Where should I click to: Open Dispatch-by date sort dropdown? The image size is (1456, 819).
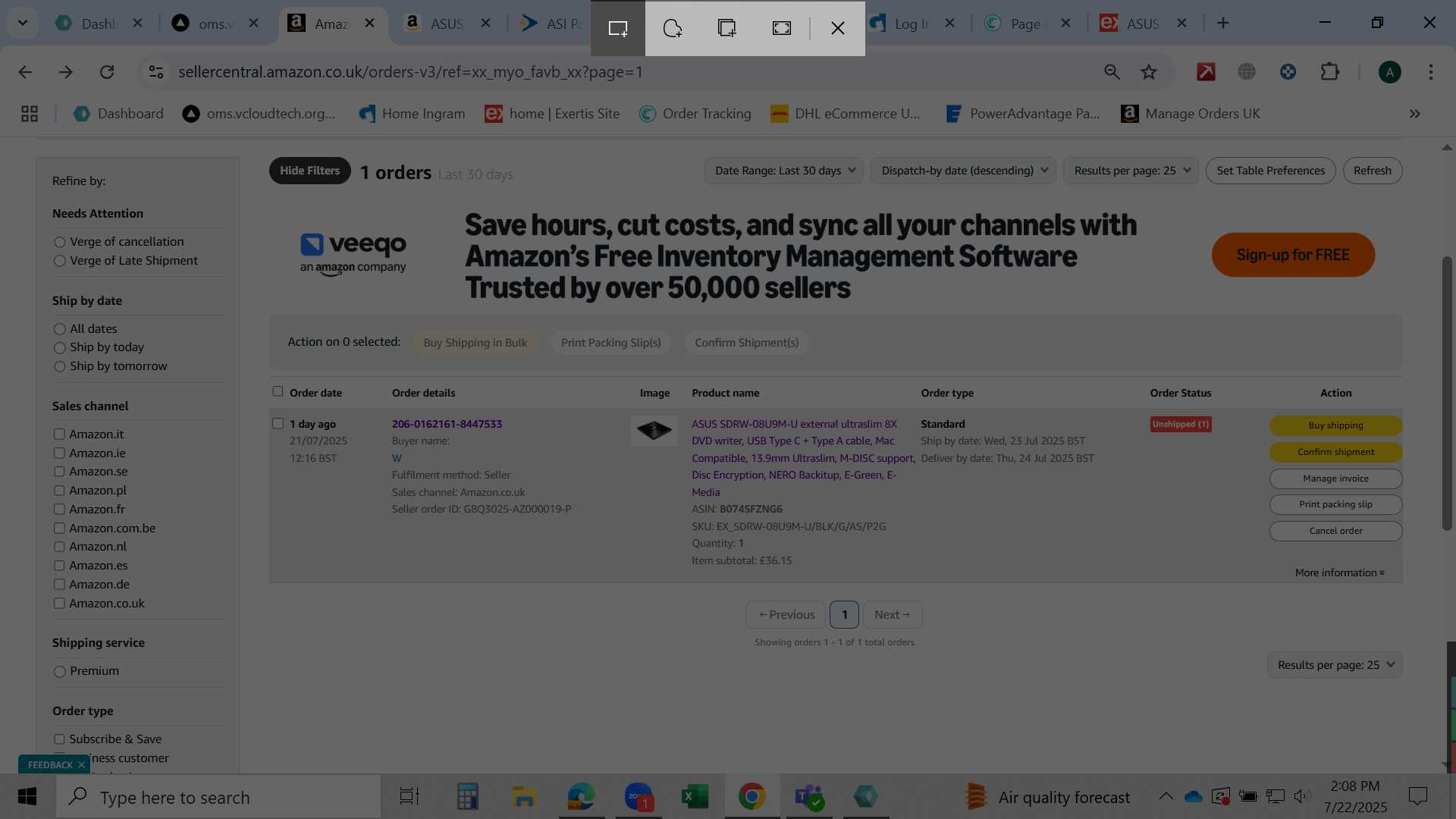click(x=964, y=171)
